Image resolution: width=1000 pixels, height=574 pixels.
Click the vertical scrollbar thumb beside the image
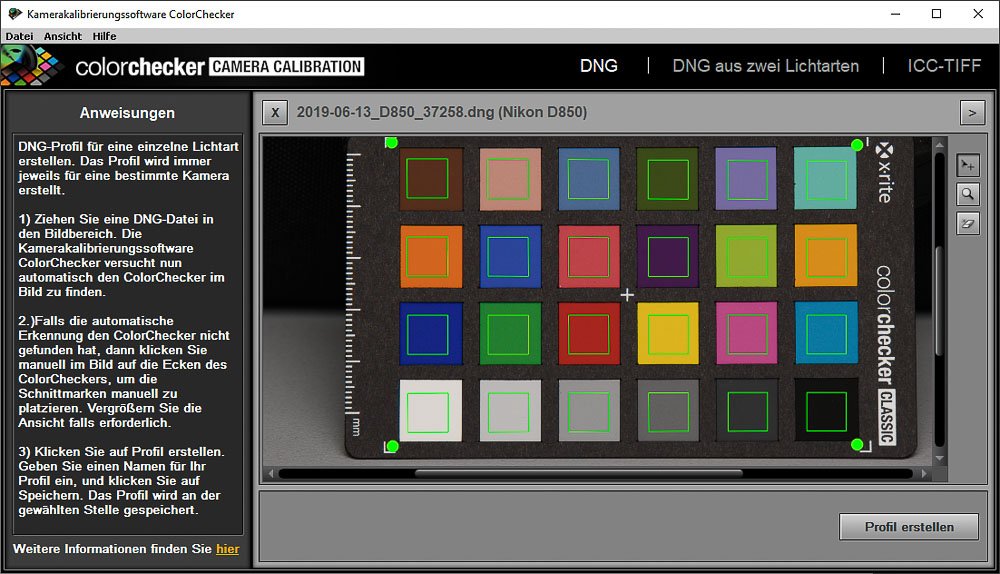point(939,300)
